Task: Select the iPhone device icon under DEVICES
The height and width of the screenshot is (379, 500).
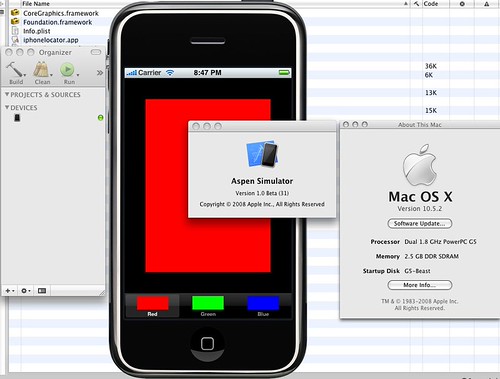Action: pyautogui.click(x=17, y=118)
